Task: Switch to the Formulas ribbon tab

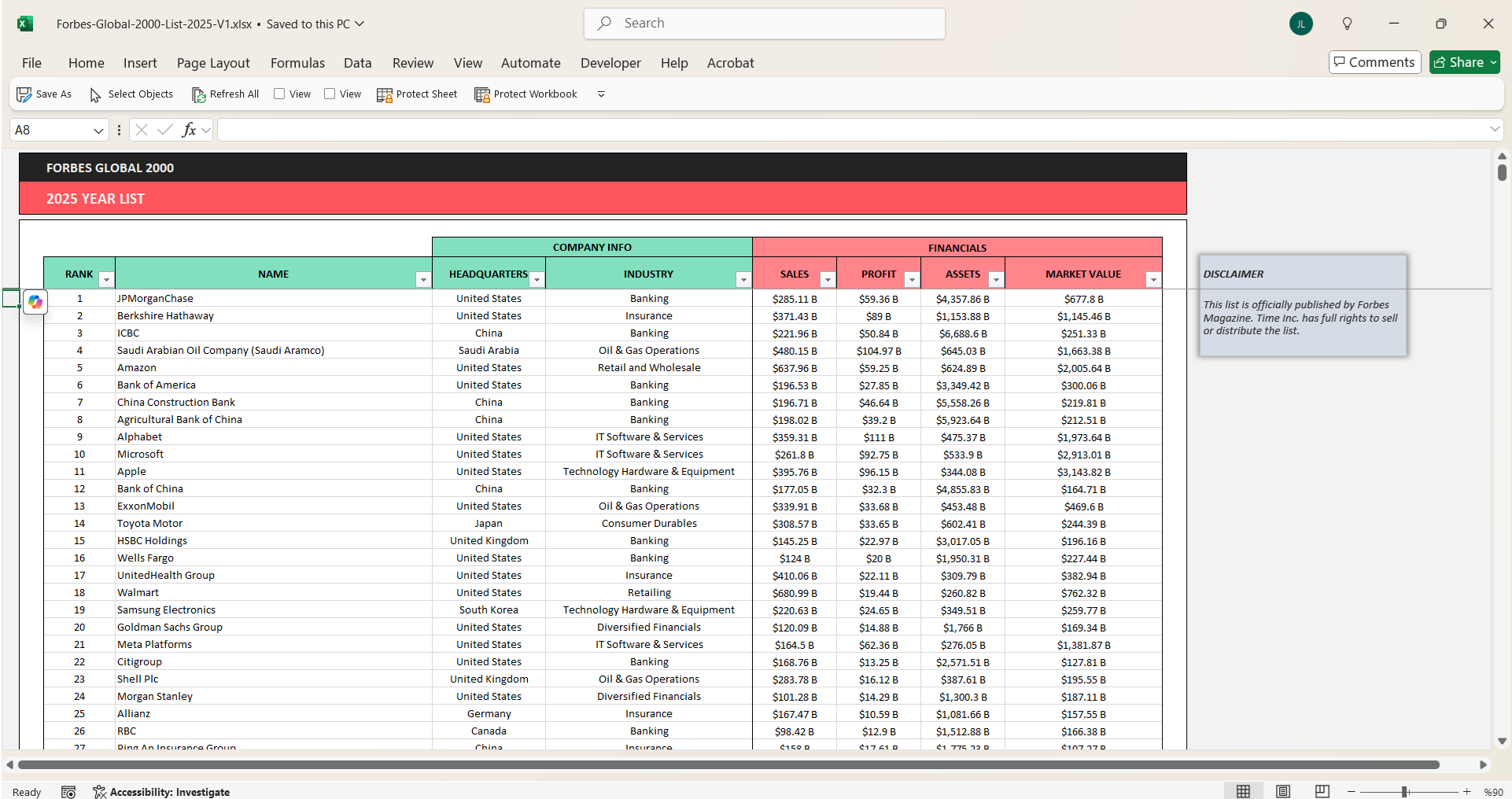Action: 297,63
